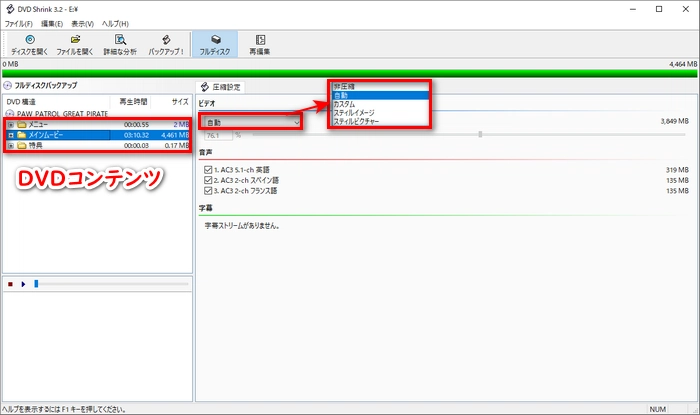Click the 4,461 MB size cell
The height and width of the screenshot is (415, 700).
pos(175,135)
